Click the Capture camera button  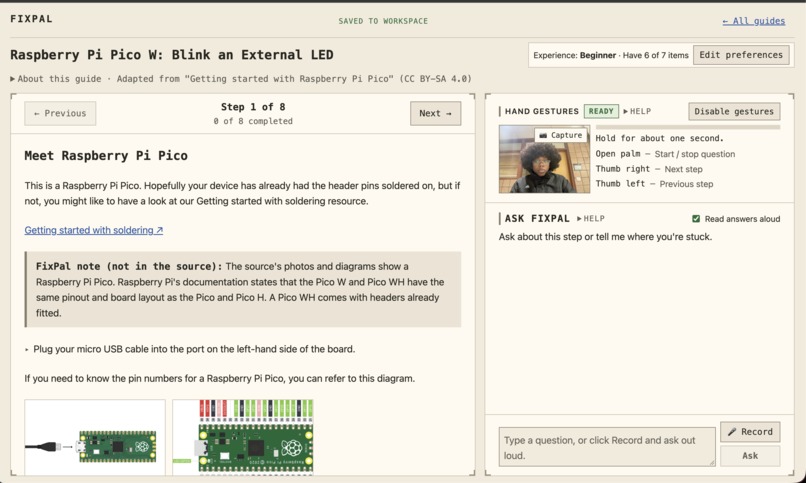point(560,135)
